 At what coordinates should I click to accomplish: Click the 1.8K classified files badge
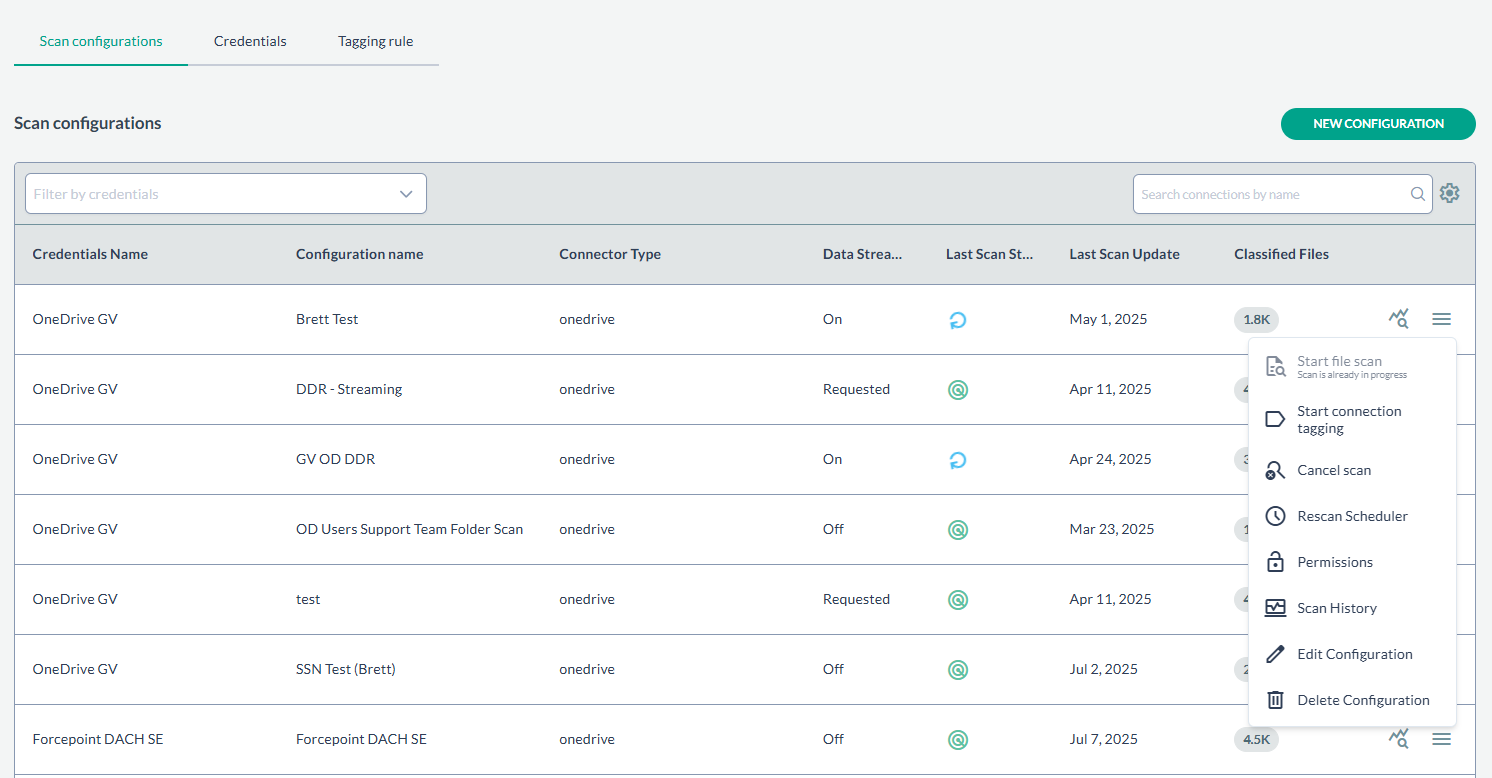1256,320
